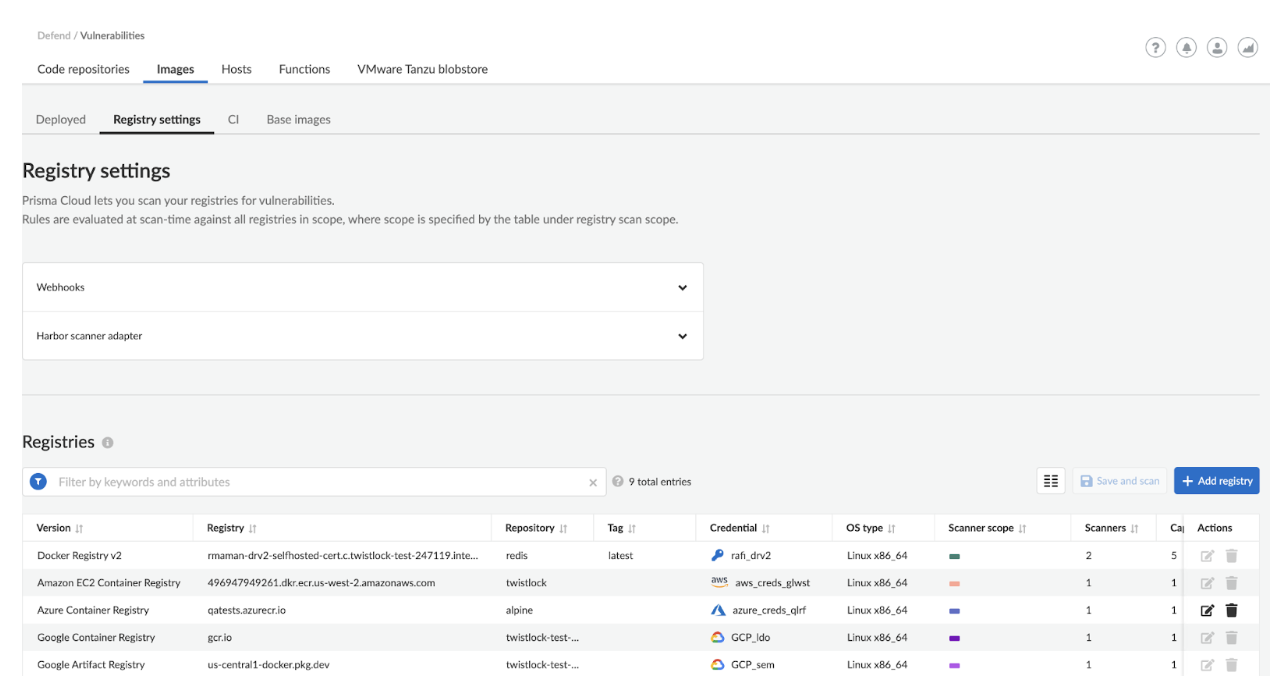This screenshot has width=1272, height=690.
Task: Click the blue filter funnel icon
Action: pyautogui.click(x=38, y=482)
